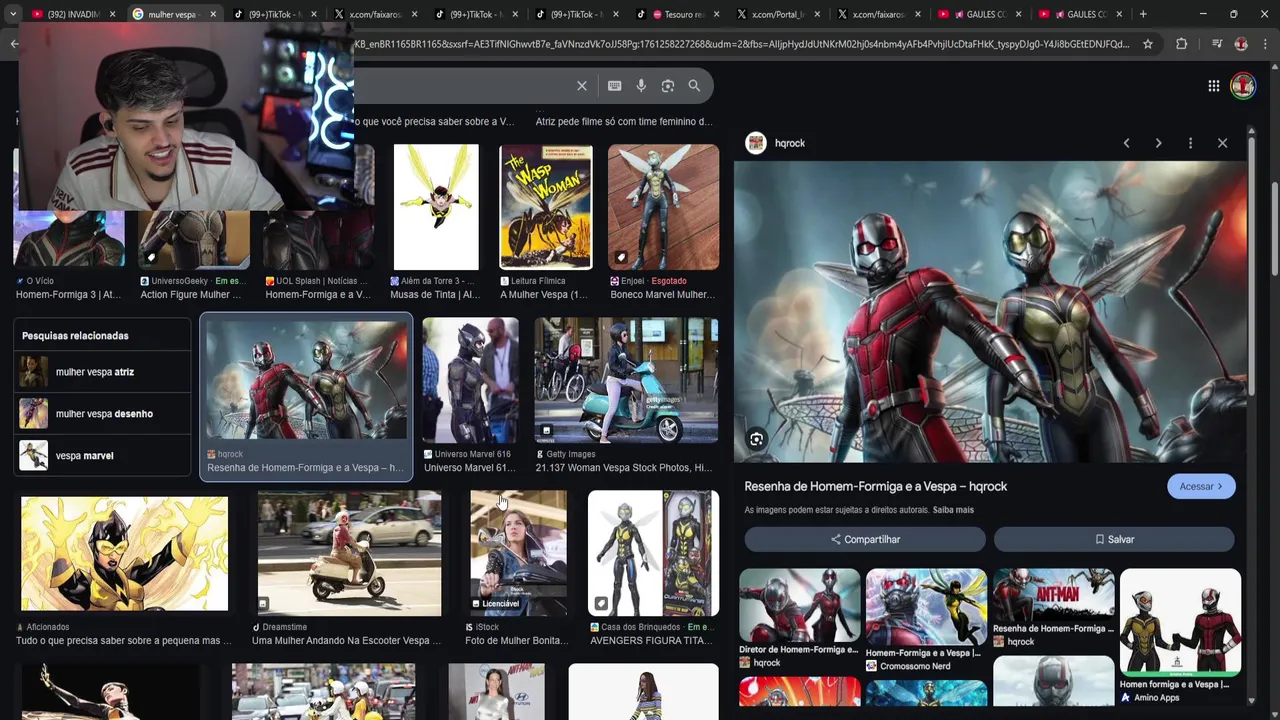The image size is (1280, 720).
Task: Open the preview panel three-dot options menu
Action: pos(1190,143)
